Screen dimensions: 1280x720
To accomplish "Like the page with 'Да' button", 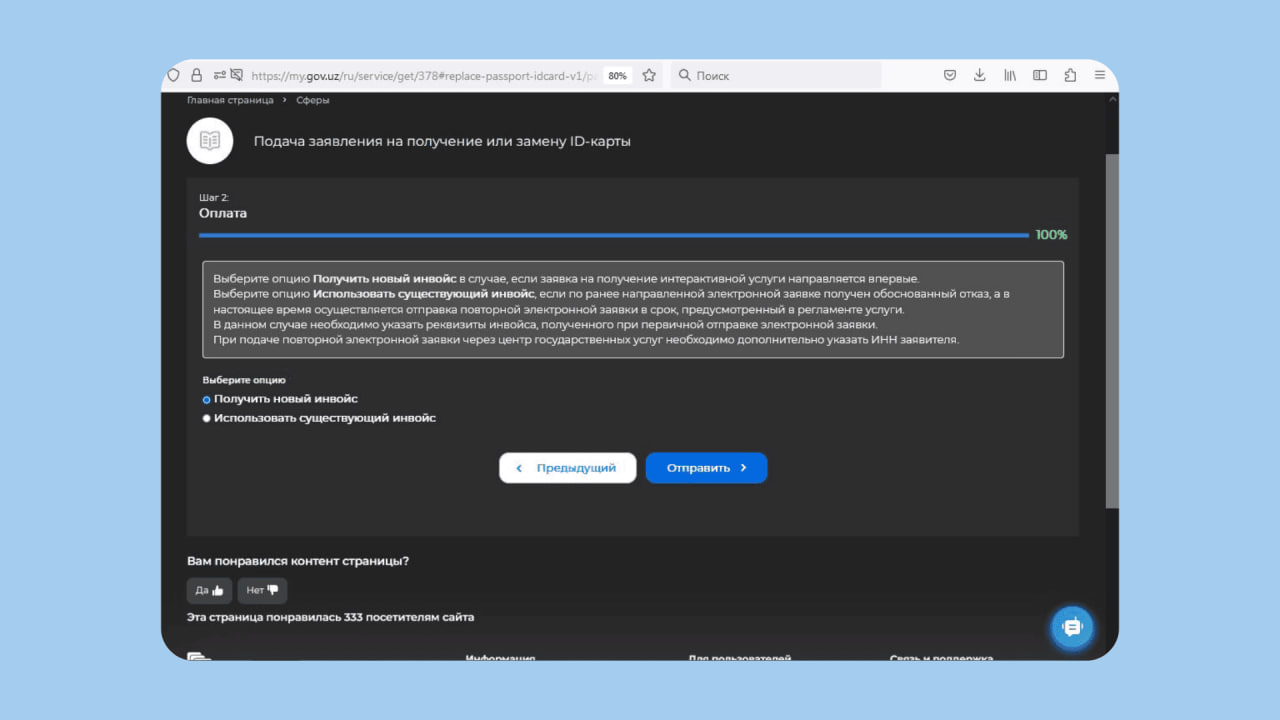I will tap(209, 590).
